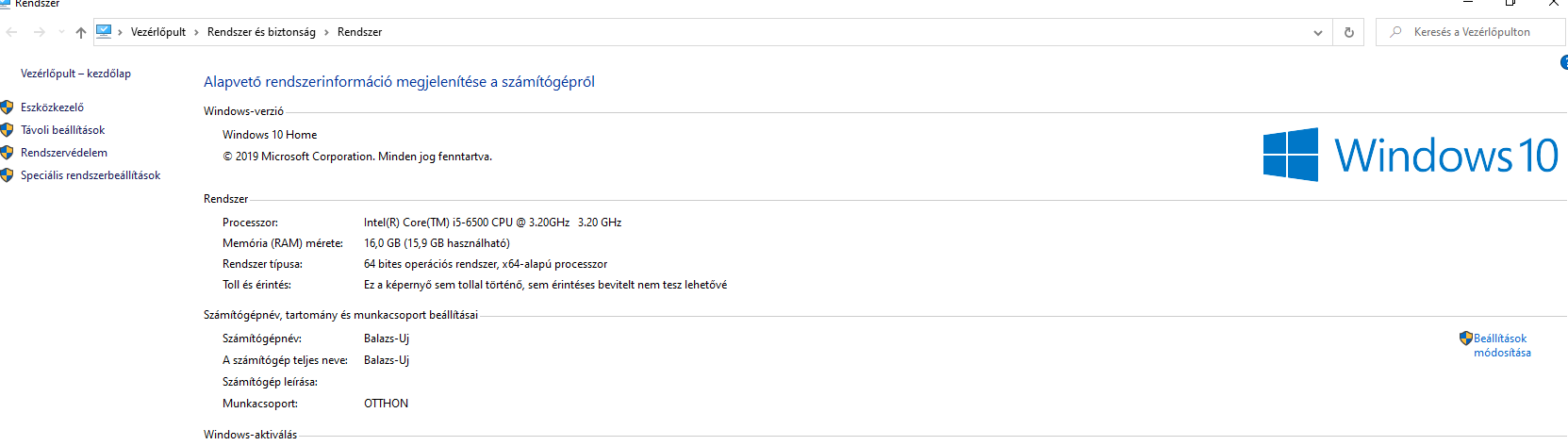Open Távoli beállítások link
This screenshot has width=1568, height=446.
click(x=62, y=130)
